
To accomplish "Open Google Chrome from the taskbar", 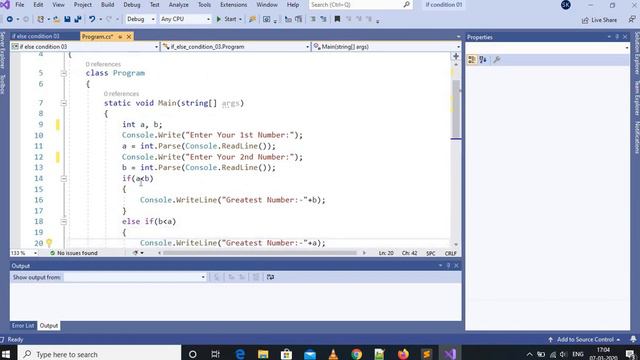I will click(356, 354).
